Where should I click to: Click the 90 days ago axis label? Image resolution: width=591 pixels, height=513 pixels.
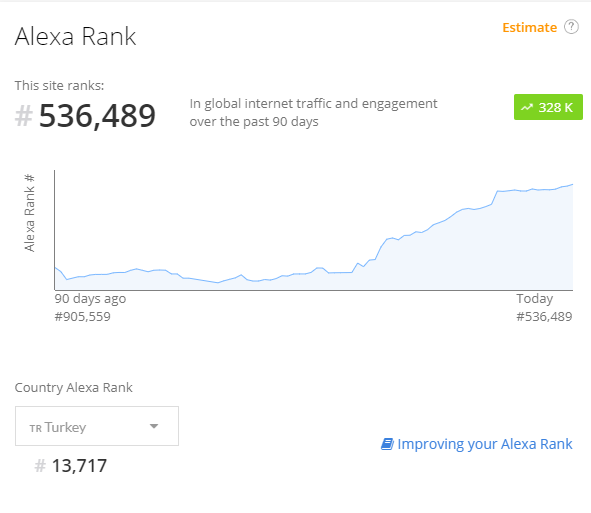90,299
